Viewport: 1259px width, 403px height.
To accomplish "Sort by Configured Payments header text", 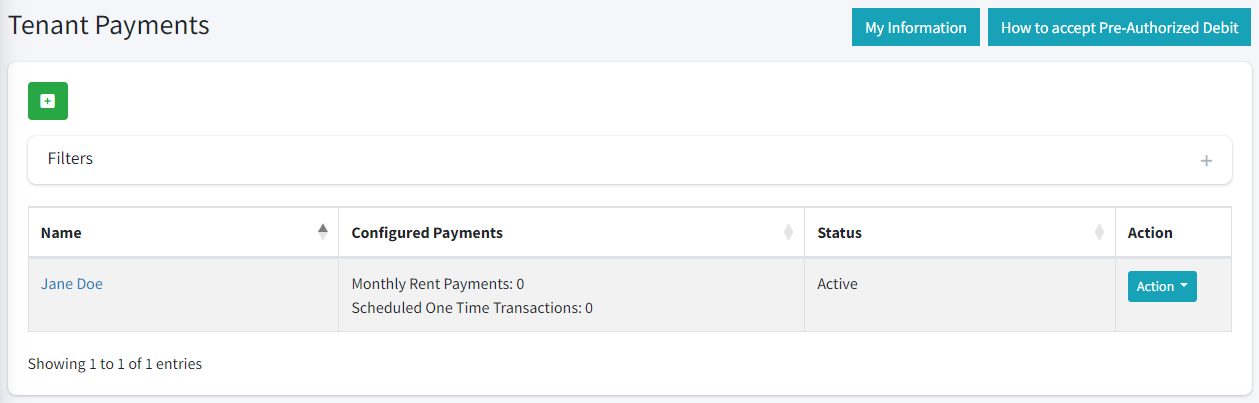I will [x=427, y=233].
